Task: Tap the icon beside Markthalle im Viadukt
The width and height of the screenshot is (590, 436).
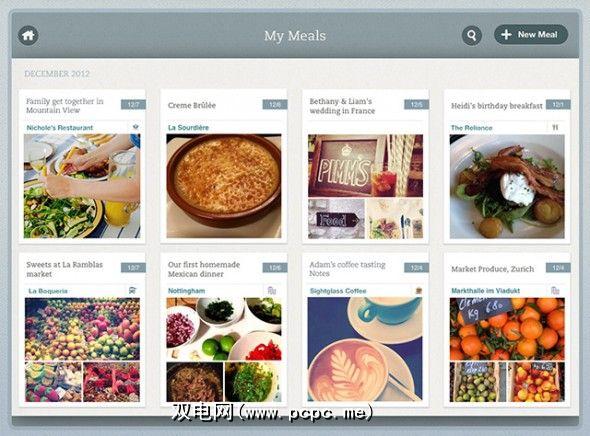Action: [x=555, y=290]
